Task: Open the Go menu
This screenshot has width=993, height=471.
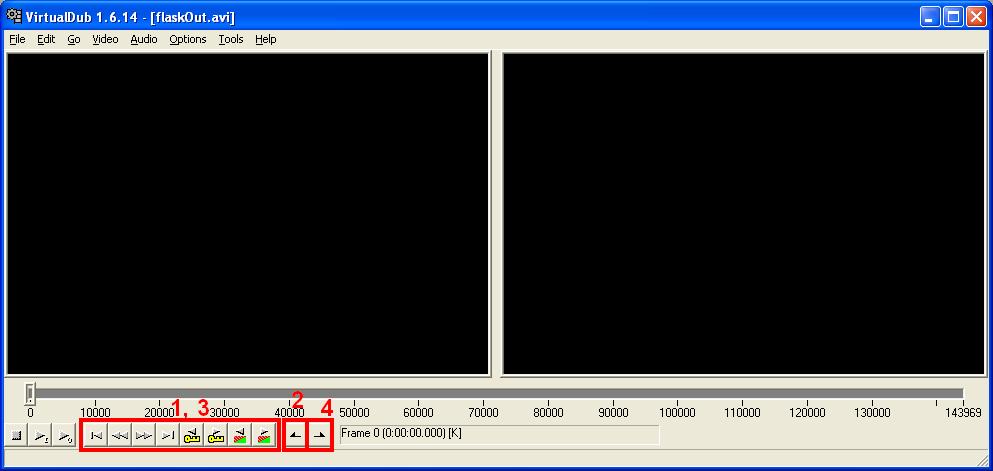Action: coord(73,39)
